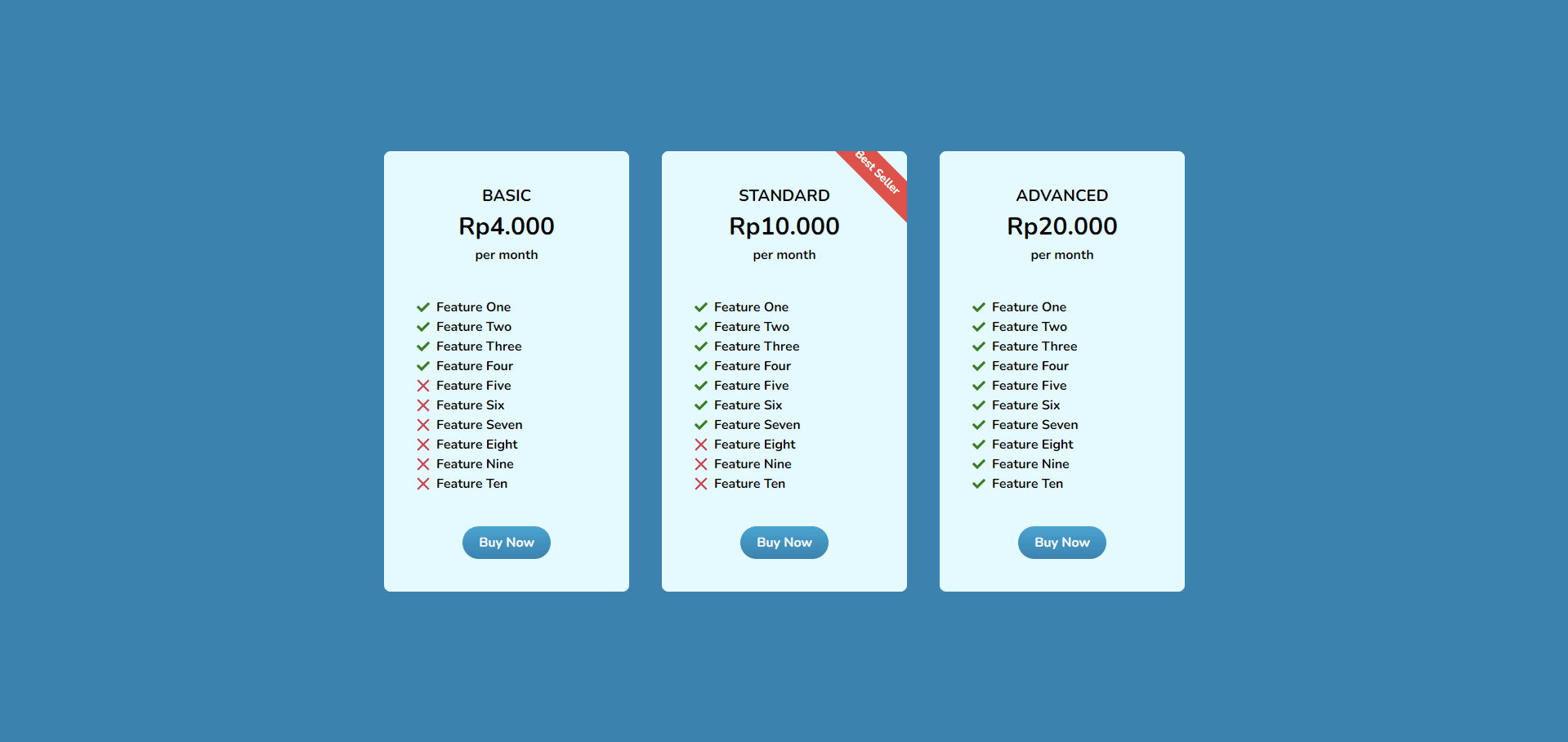Viewport: 1568px width, 742px height.
Task: Click the checkmark beside Feature Two in Basic plan
Action: (x=423, y=326)
